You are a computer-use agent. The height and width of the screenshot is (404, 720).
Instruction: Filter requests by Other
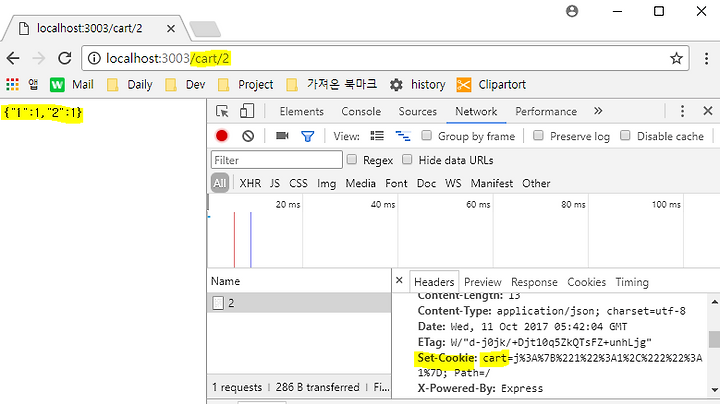pos(536,183)
